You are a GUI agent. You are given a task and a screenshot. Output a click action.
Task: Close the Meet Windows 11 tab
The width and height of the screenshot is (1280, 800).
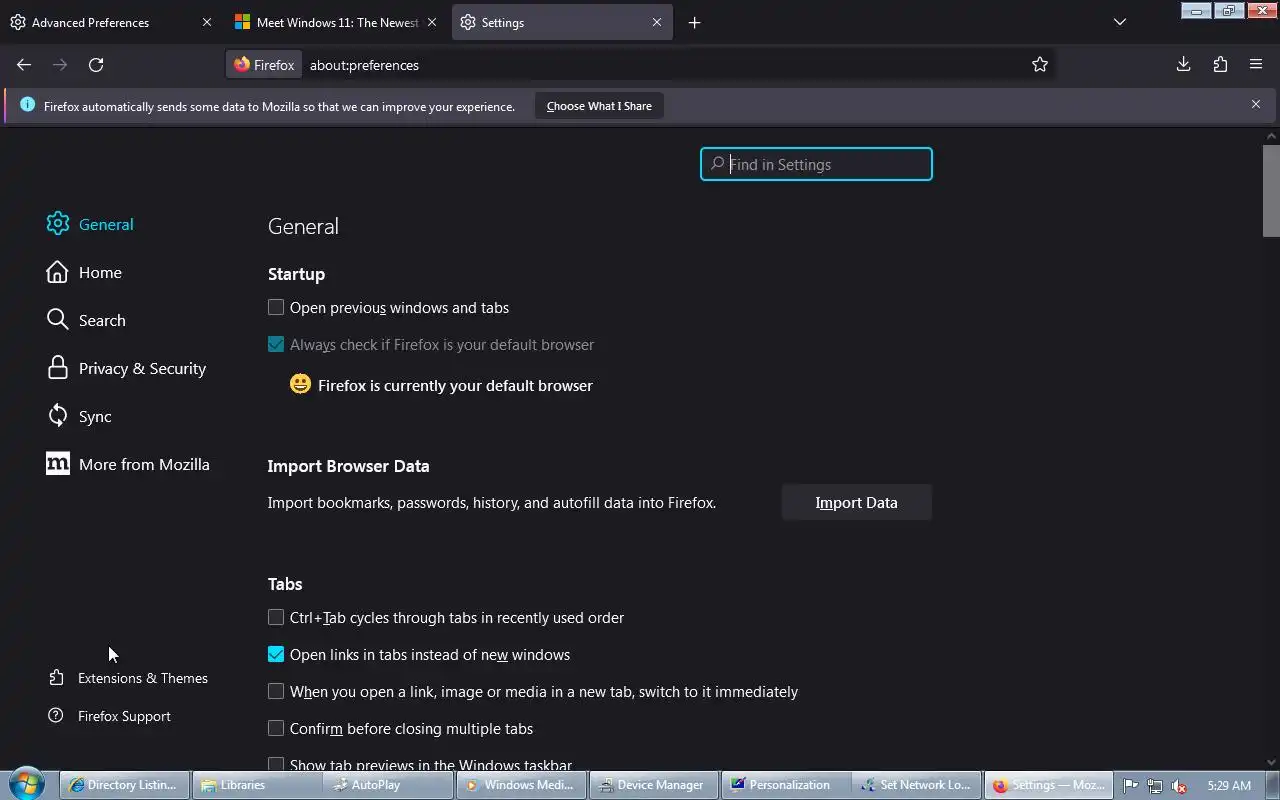coord(432,22)
